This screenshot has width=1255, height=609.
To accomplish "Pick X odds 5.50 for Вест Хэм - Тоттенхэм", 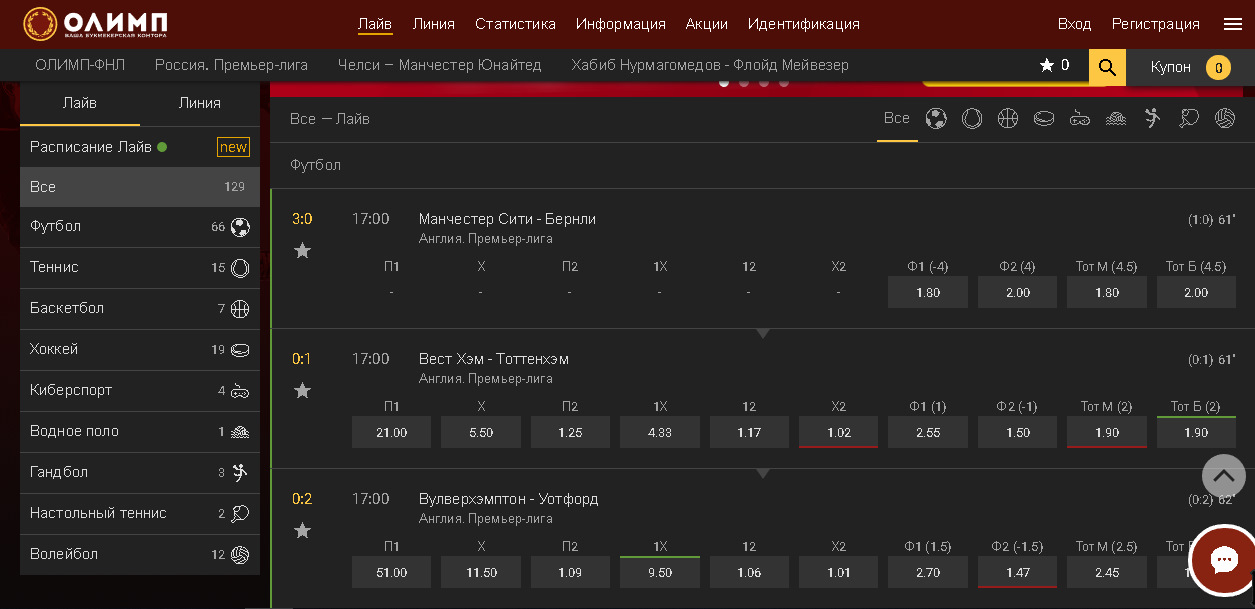I will click(481, 433).
